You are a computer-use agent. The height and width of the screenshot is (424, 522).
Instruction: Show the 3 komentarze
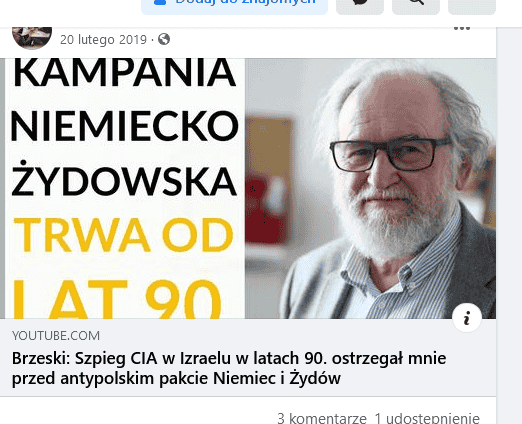tap(322, 418)
